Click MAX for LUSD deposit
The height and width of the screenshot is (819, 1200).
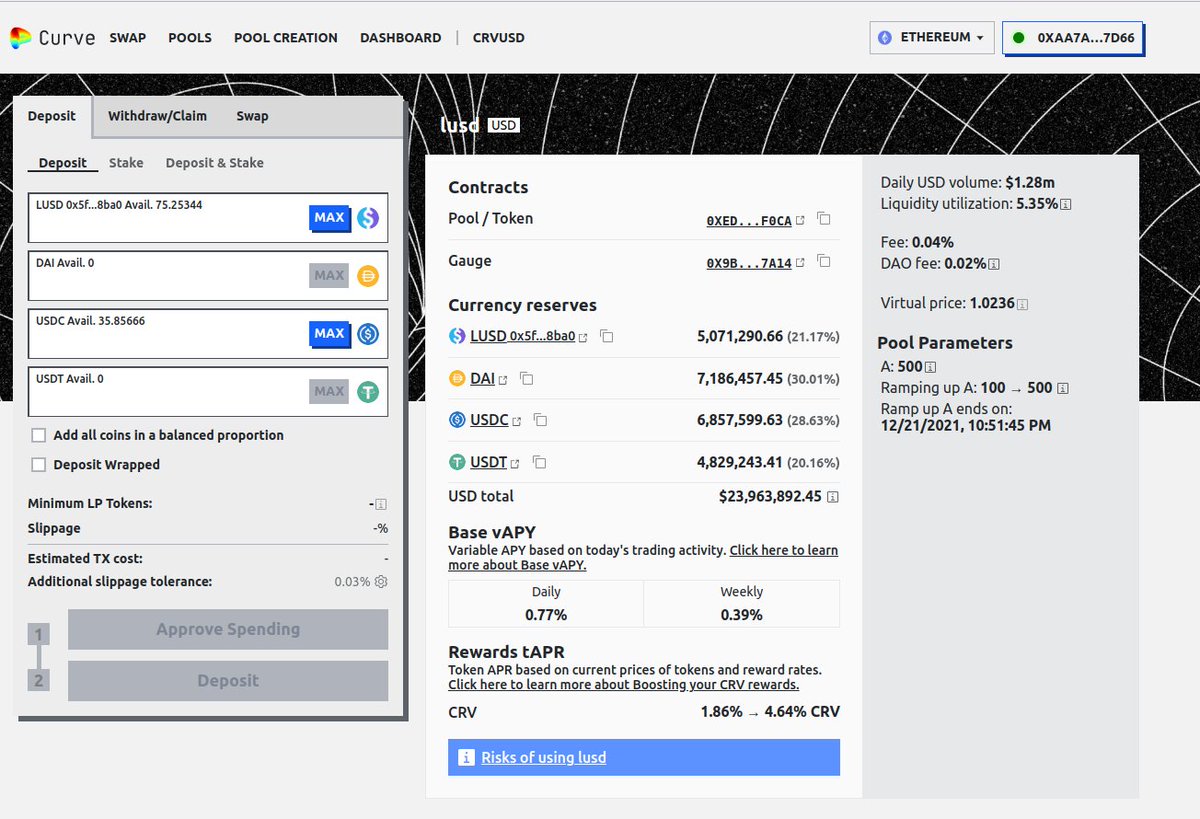tap(329, 217)
